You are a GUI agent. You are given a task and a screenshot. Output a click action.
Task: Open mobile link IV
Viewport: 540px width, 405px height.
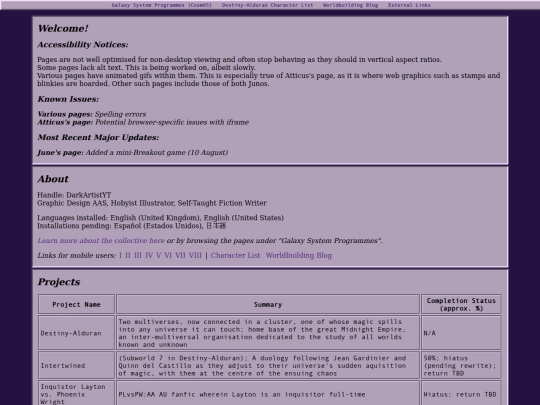click(149, 256)
